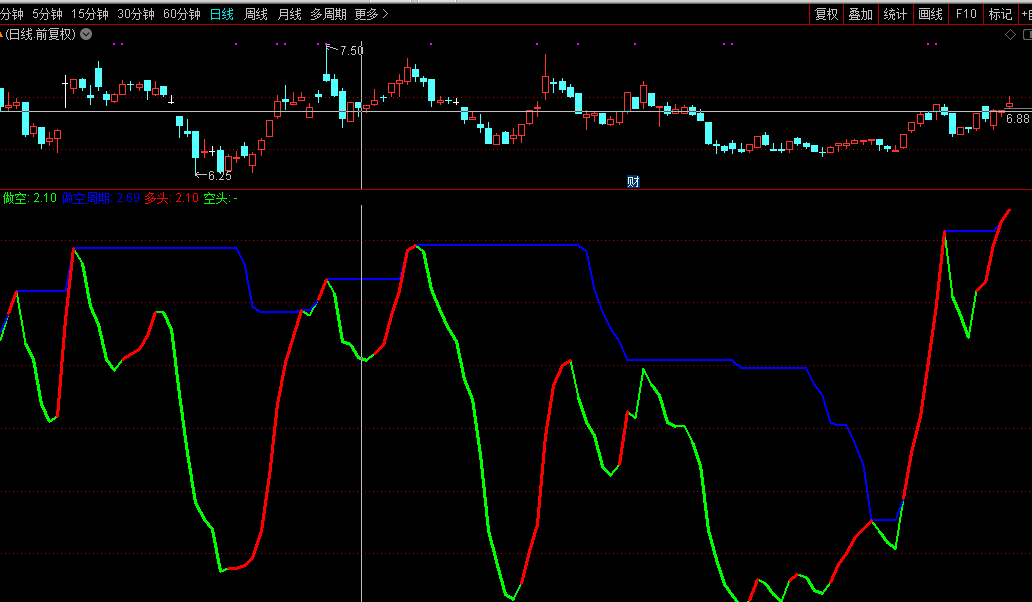
Task: Select the 月线 monthly chart tab
Action: (289, 14)
